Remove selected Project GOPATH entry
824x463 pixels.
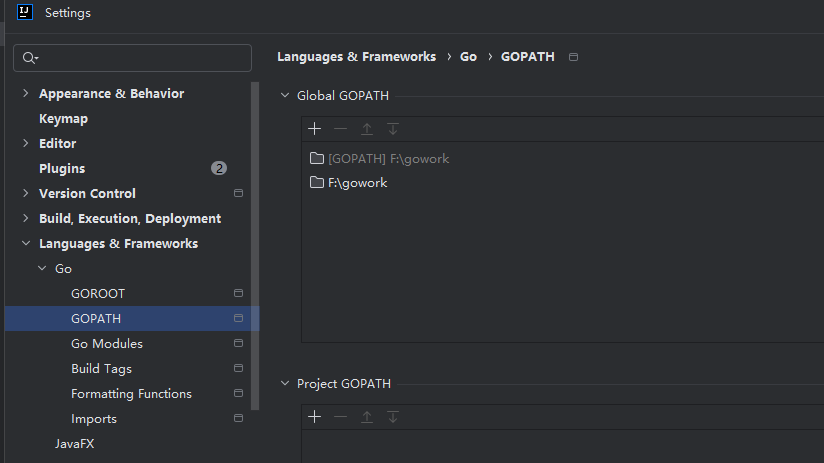click(341, 417)
